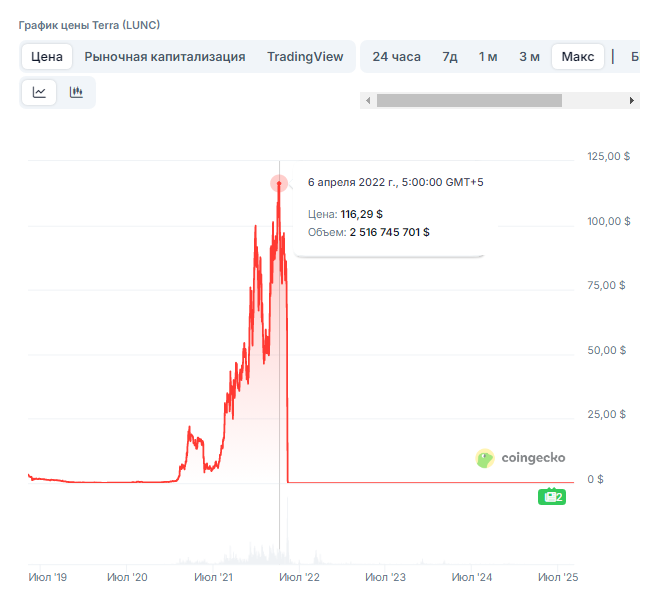Open the green news events badge
Viewport: 655px width, 599px height.
click(552, 496)
